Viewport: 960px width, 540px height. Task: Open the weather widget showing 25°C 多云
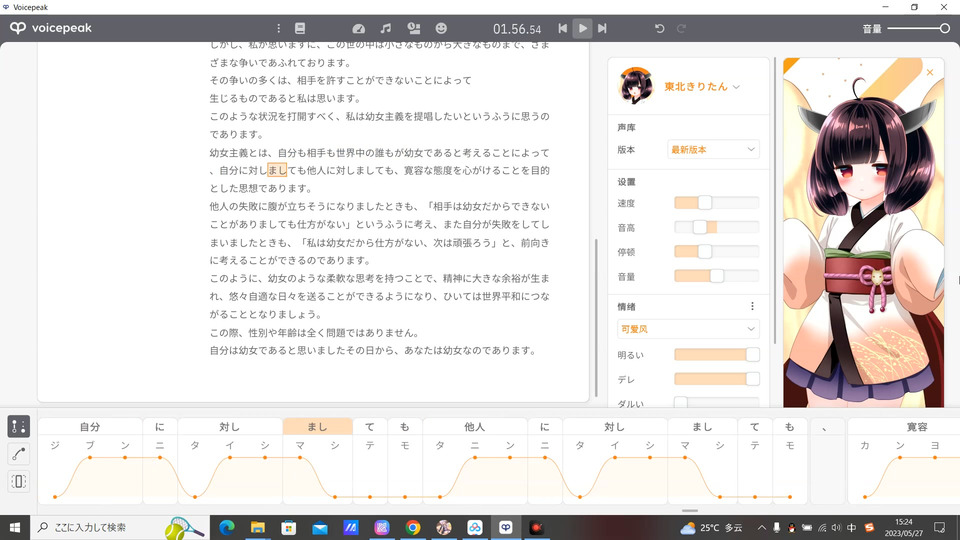pyautogui.click(x=711, y=527)
